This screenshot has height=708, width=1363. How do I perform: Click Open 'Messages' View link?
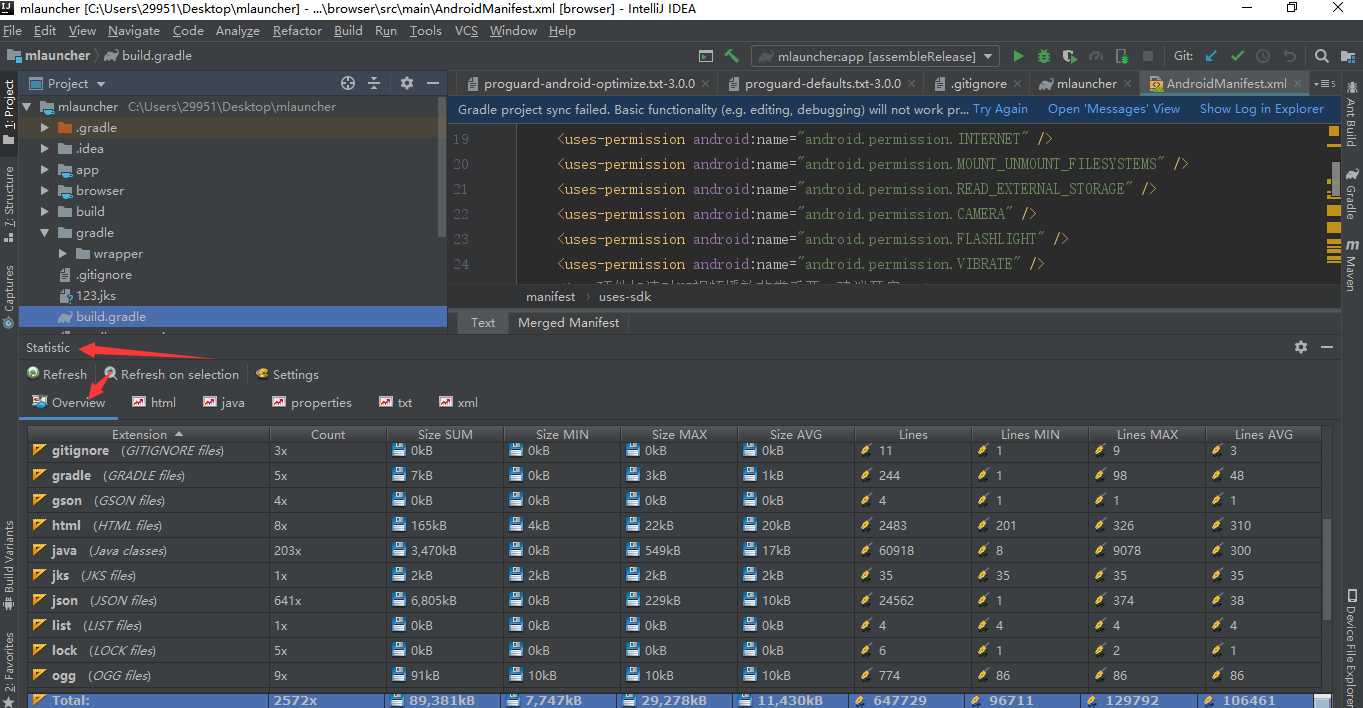point(1114,109)
